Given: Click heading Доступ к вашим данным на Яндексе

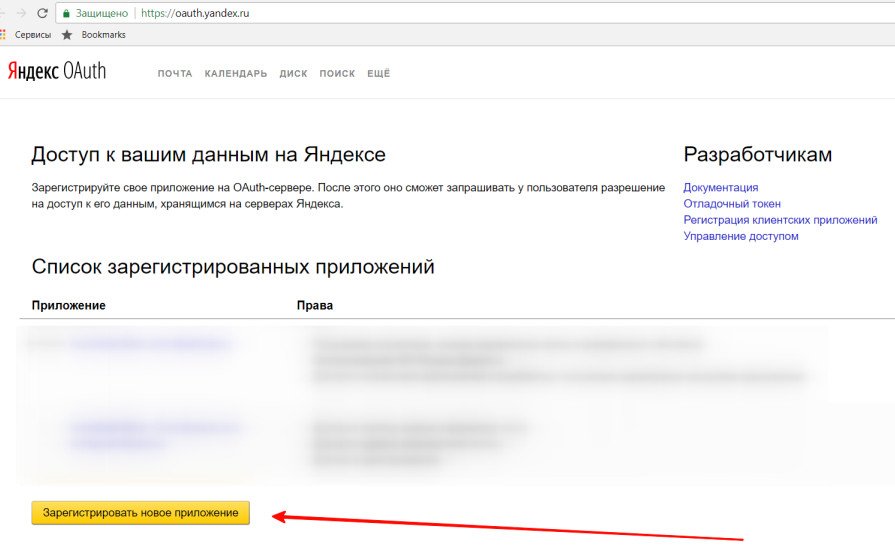Looking at the screenshot, I should 208,155.
